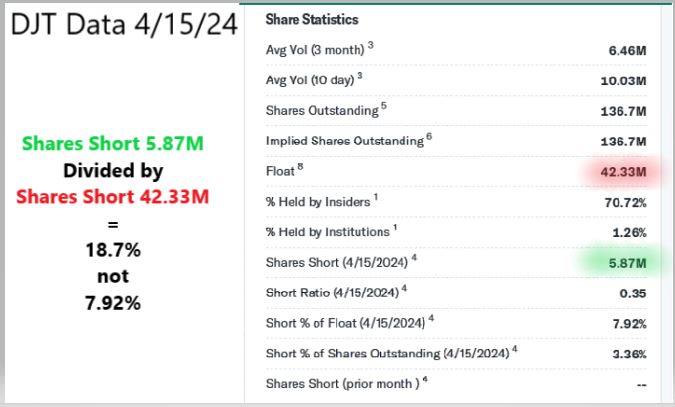This screenshot has height=407, width=675.
Task: Open footnote 1 beside % Held by Insiders
Action: pos(373,197)
